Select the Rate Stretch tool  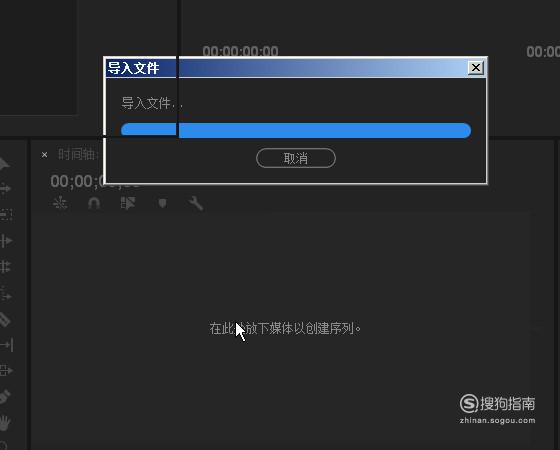pyautogui.click(x=6, y=294)
